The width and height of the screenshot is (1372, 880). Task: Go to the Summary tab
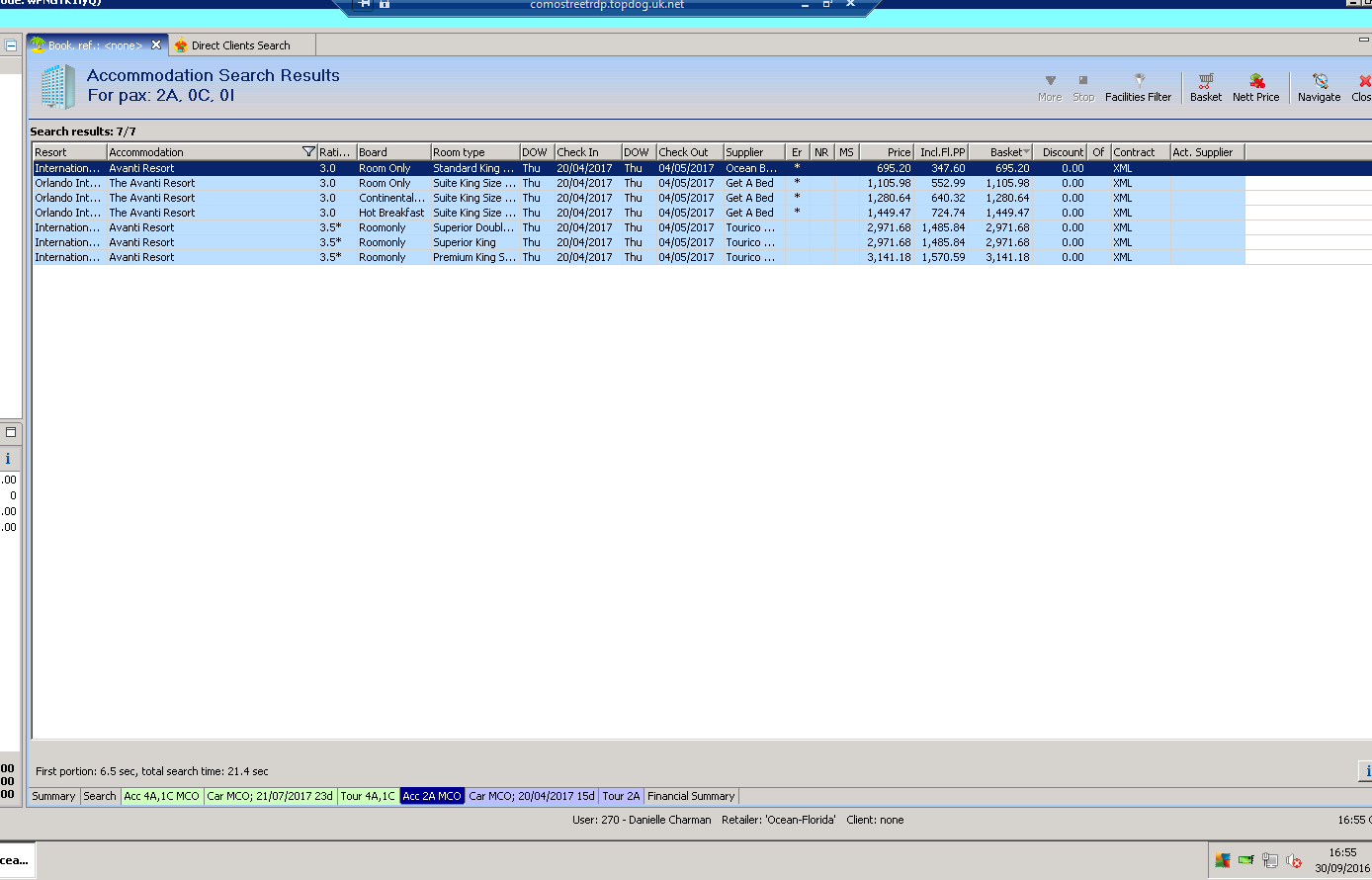pyautogui.click(x=53, y=796)
